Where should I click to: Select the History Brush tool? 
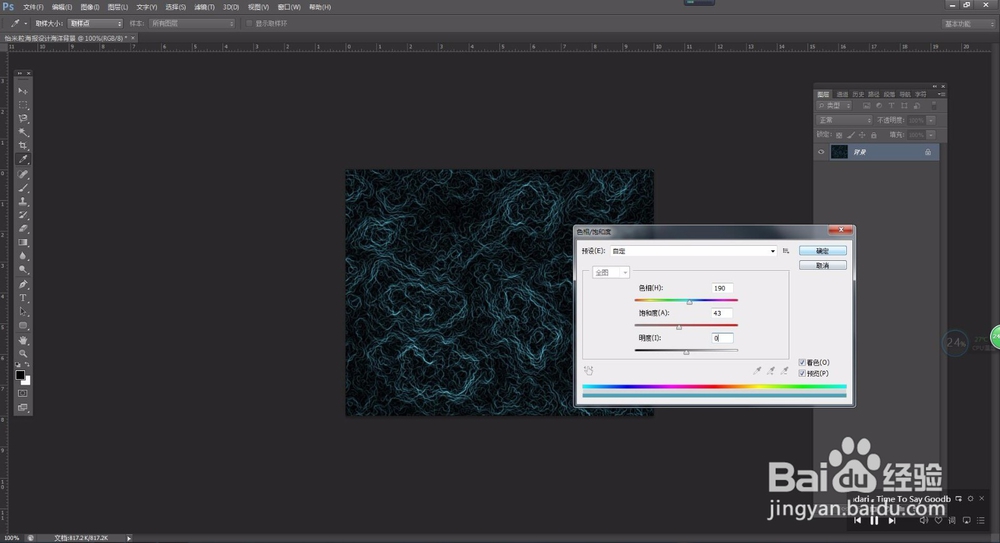pyautogui.click(x=23, y=215)
